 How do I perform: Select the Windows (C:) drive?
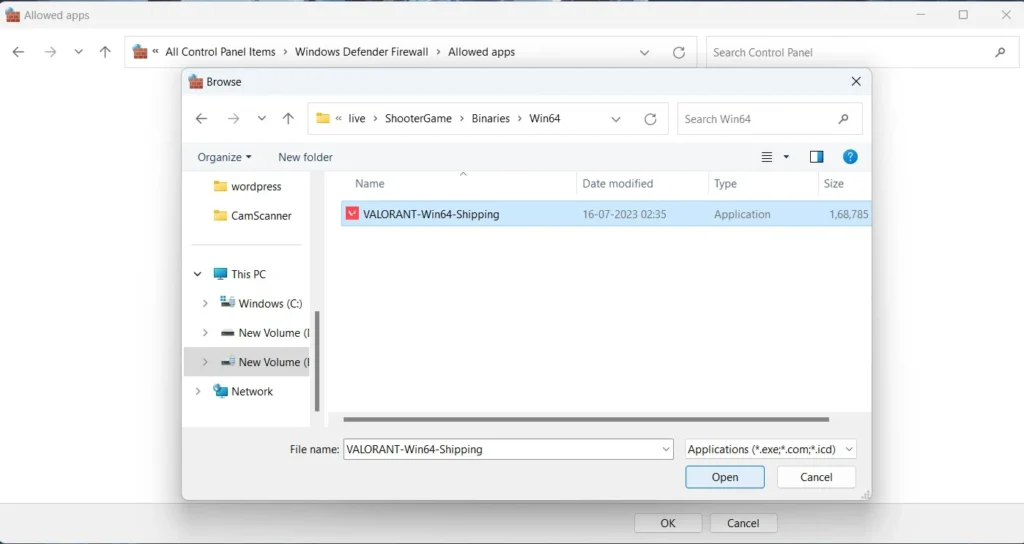[x=262, y=304]
